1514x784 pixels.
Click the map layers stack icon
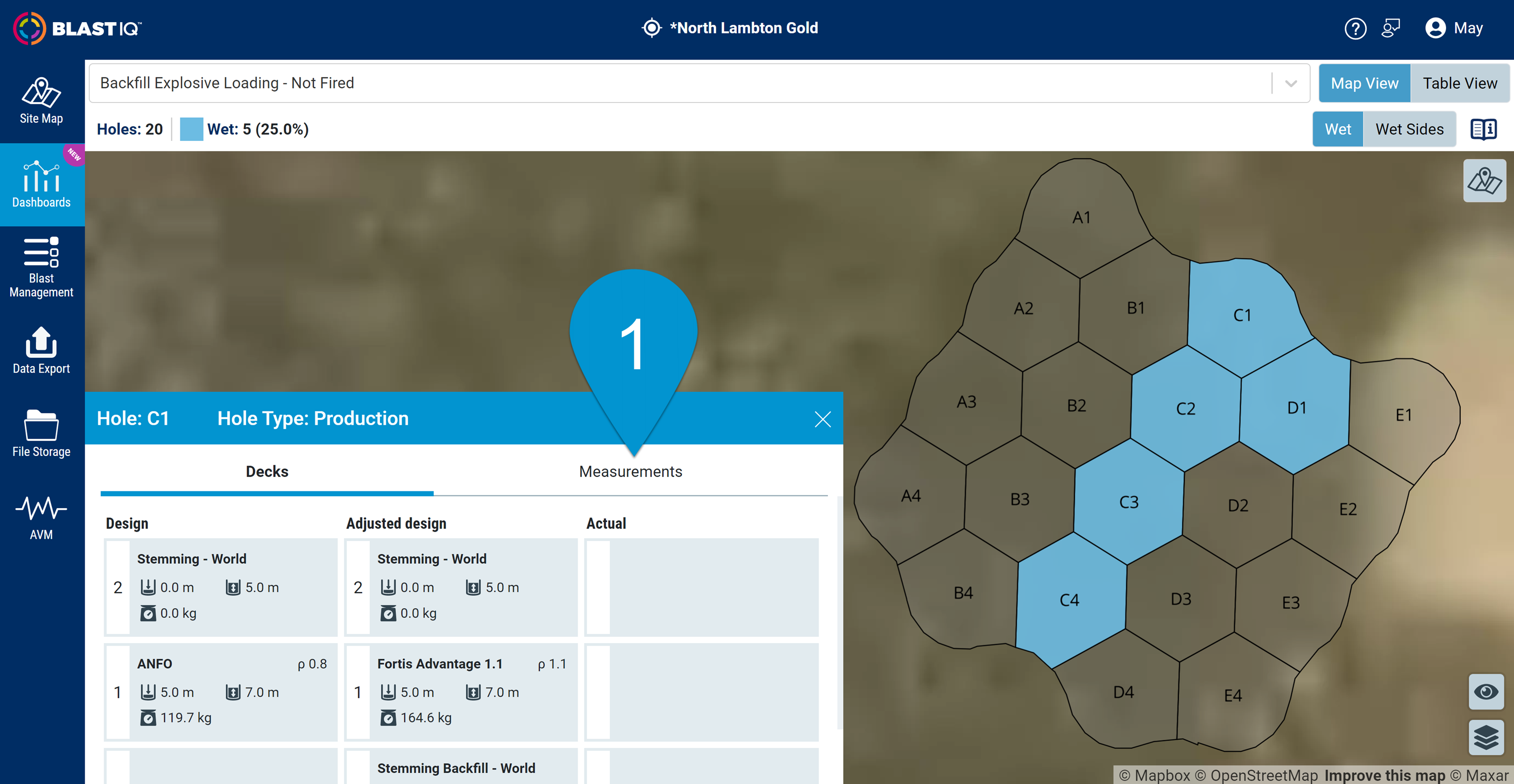(1486, 737)
